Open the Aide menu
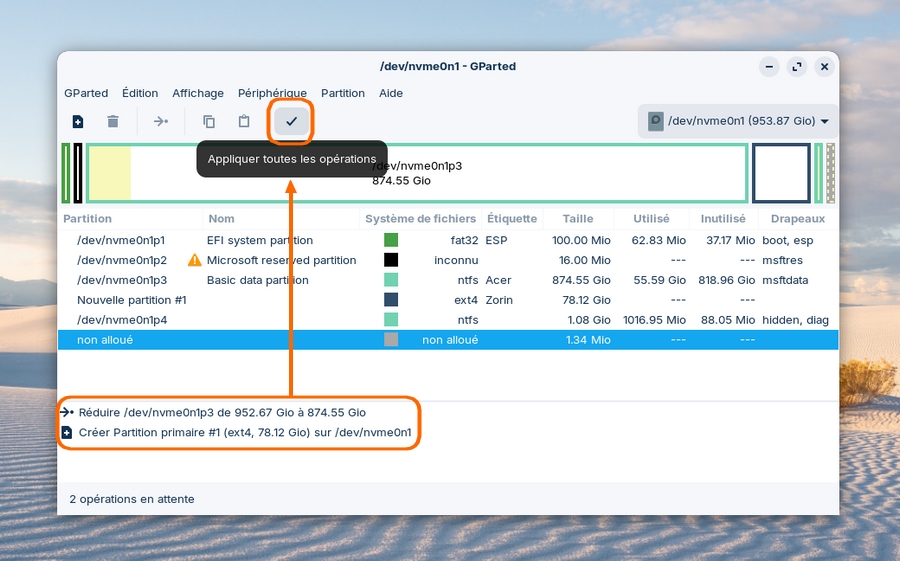Image resolution: width=900 pixels, height=561 pixels. [391, 93]
